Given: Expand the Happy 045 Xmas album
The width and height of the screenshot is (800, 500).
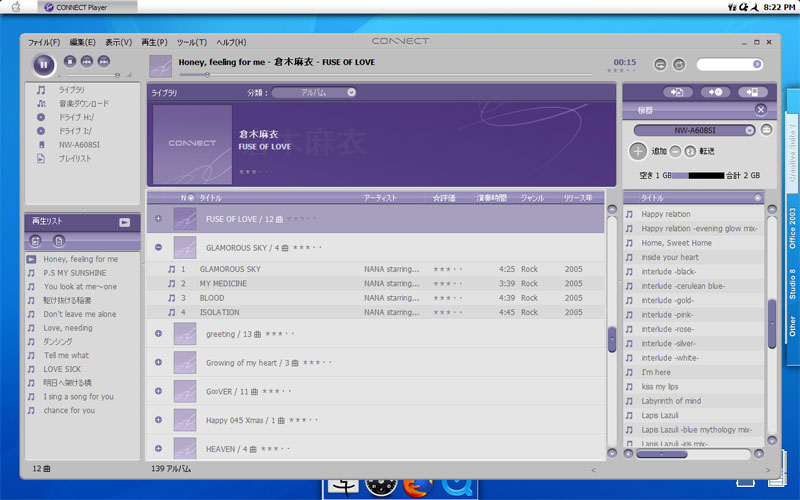Looking at the screenshot, I should [x=158, y=419].
